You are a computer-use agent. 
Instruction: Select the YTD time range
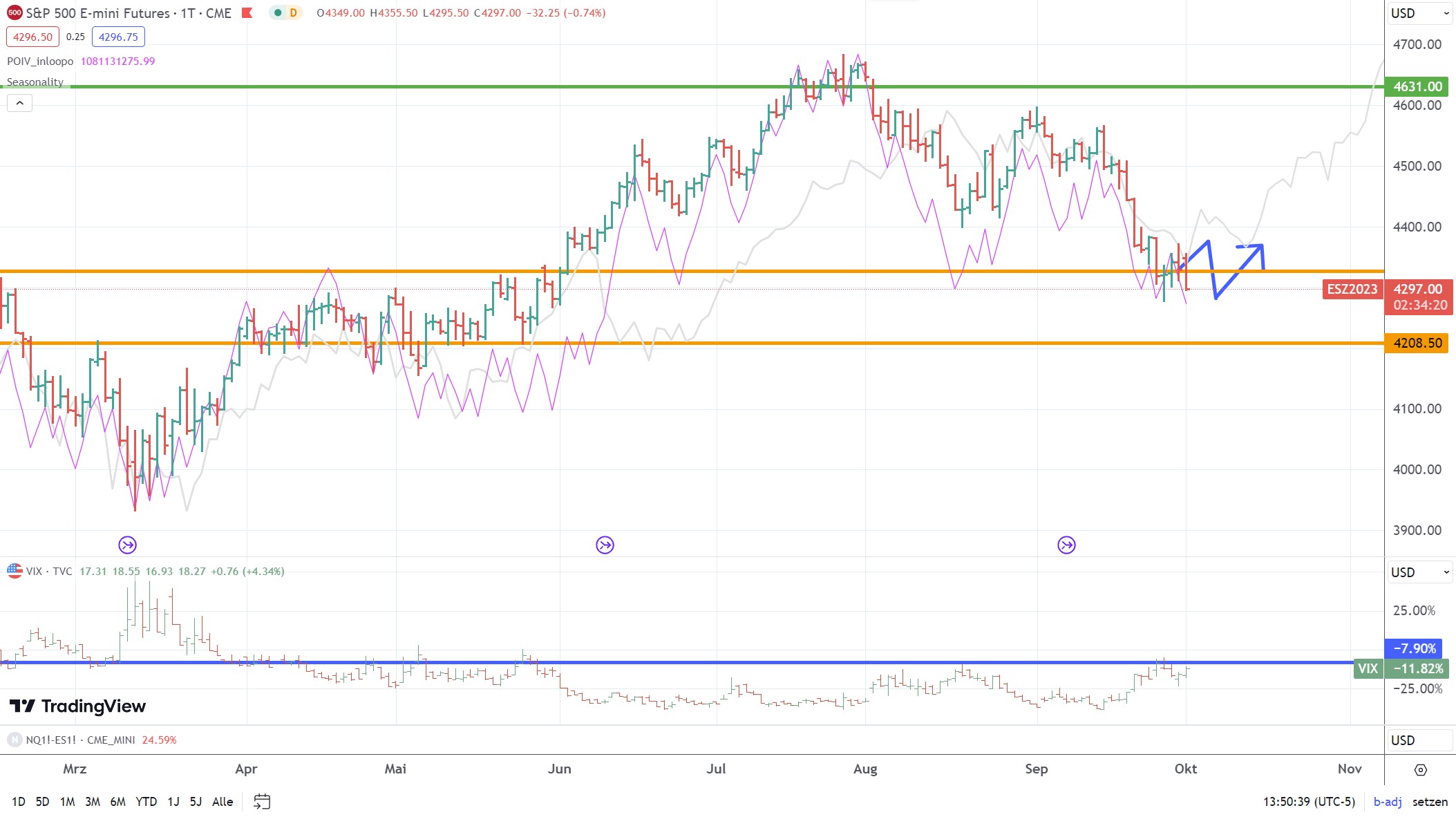(x=146, y=802)
